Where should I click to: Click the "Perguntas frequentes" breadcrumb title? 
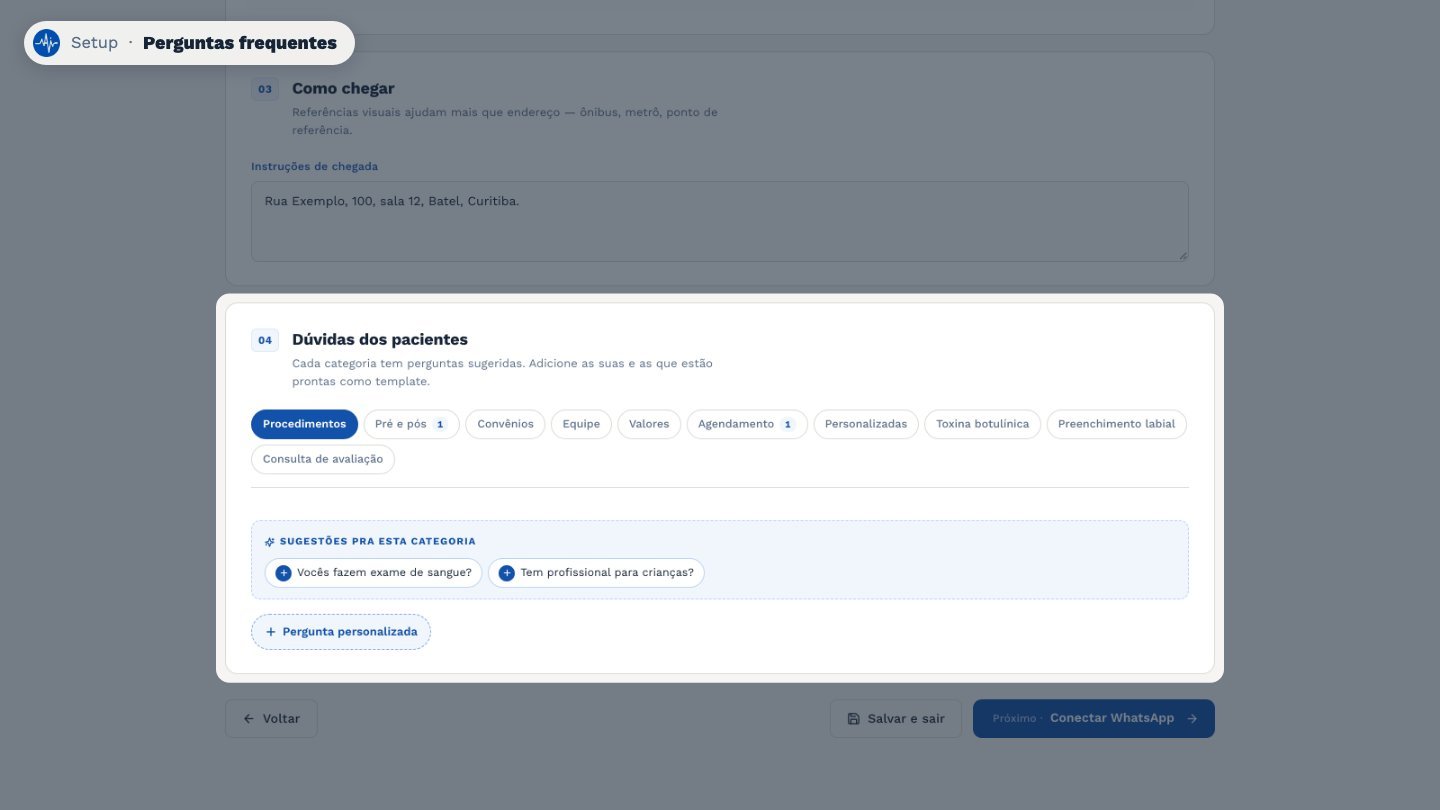pos(240,43)
